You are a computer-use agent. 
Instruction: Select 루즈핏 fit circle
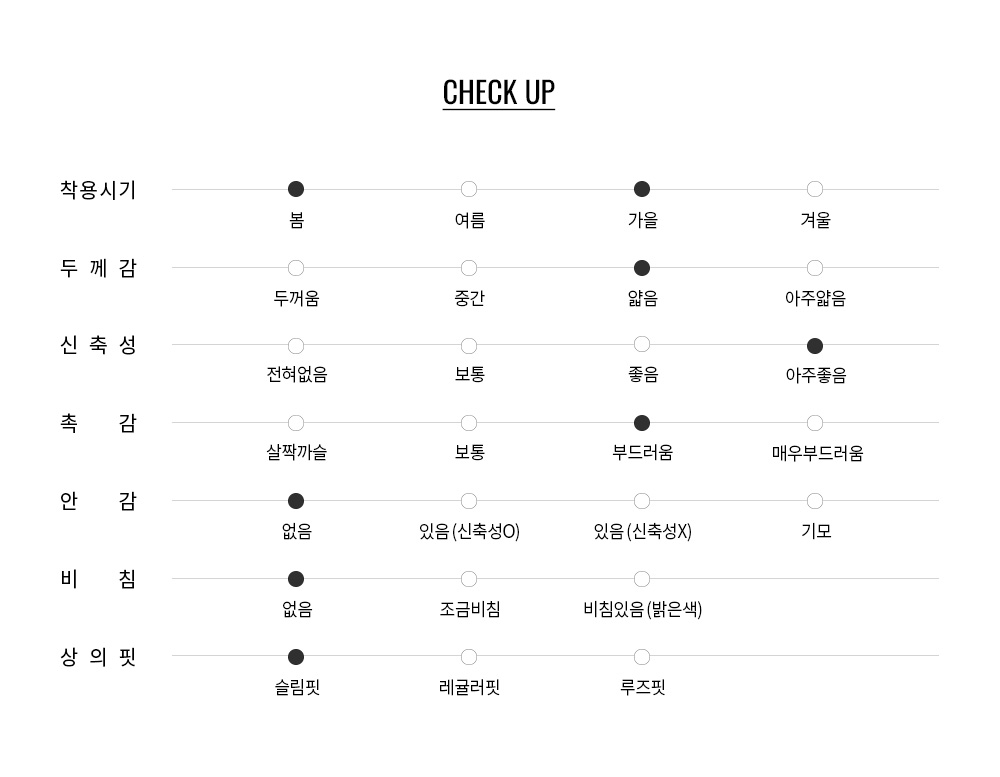point(642,657)
